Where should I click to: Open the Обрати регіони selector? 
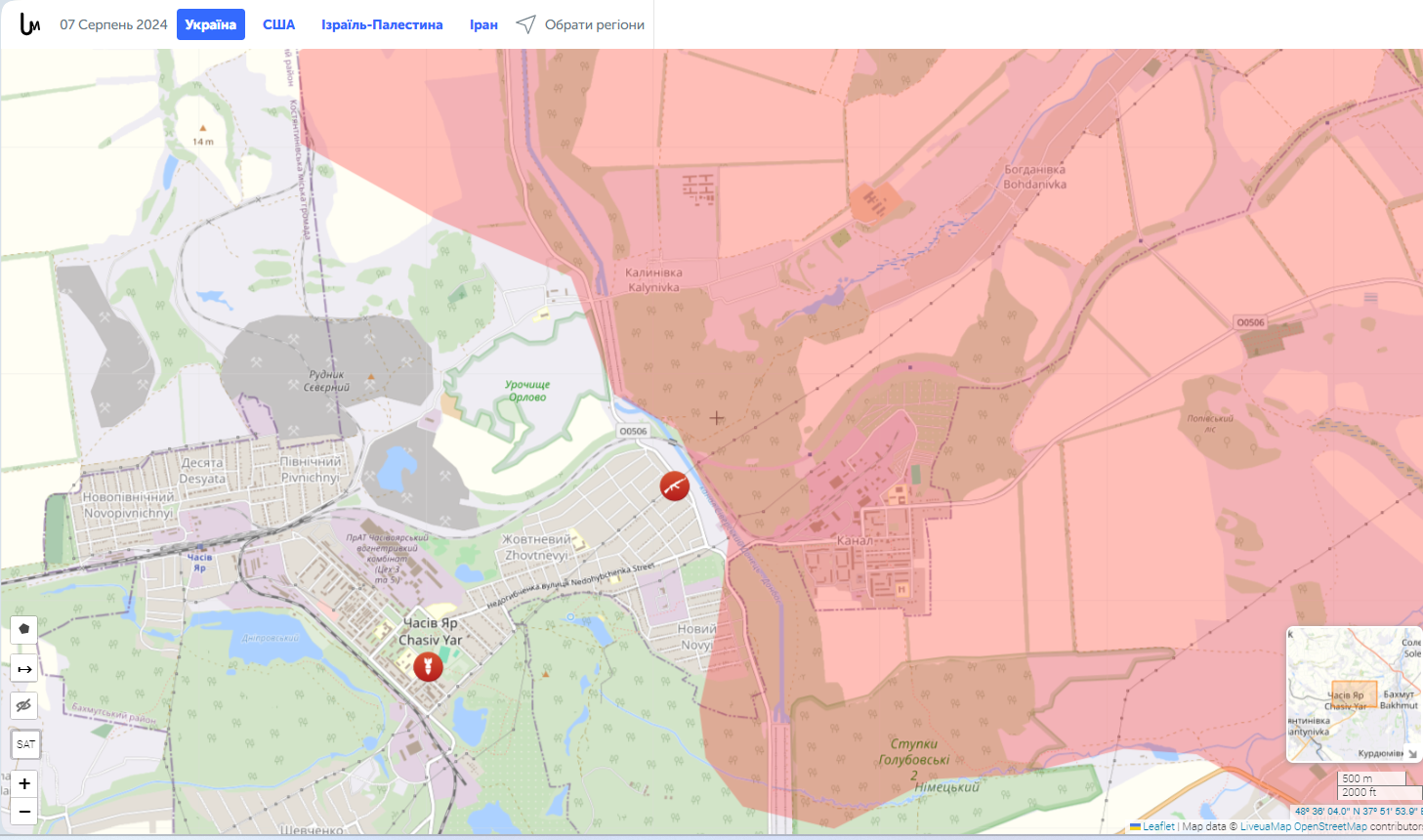[x=595, y=24]
